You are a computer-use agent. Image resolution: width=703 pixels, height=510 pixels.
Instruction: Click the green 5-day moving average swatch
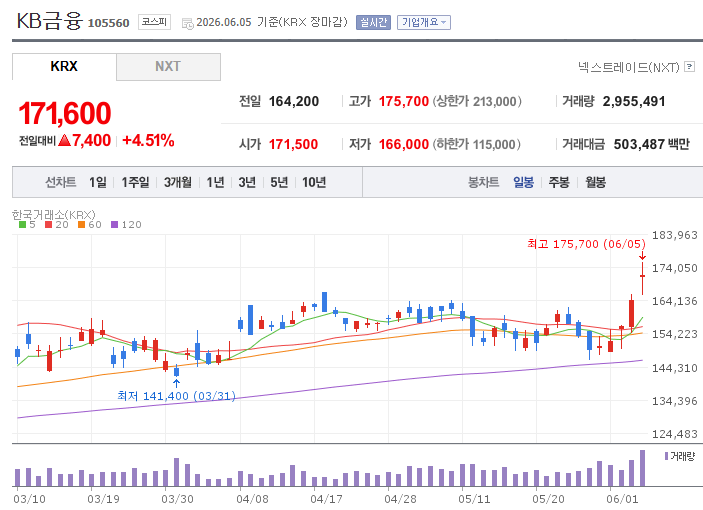(22, 225)
